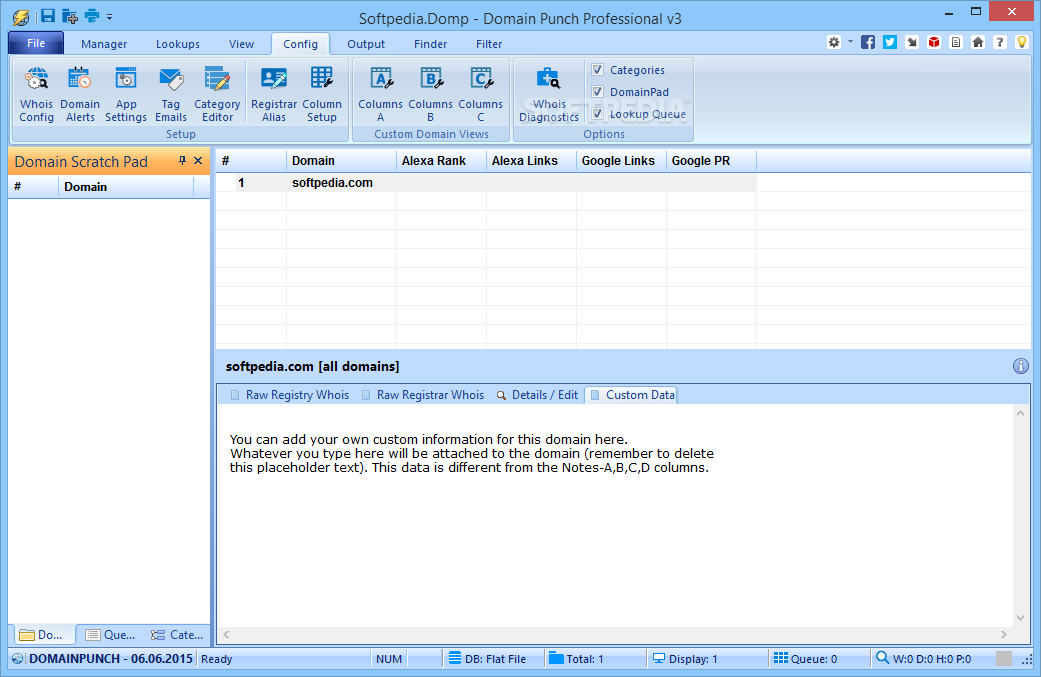Viewport: 1041px width, 677px height.
Task: Open the Twitter icon
Action: point(890,42)
